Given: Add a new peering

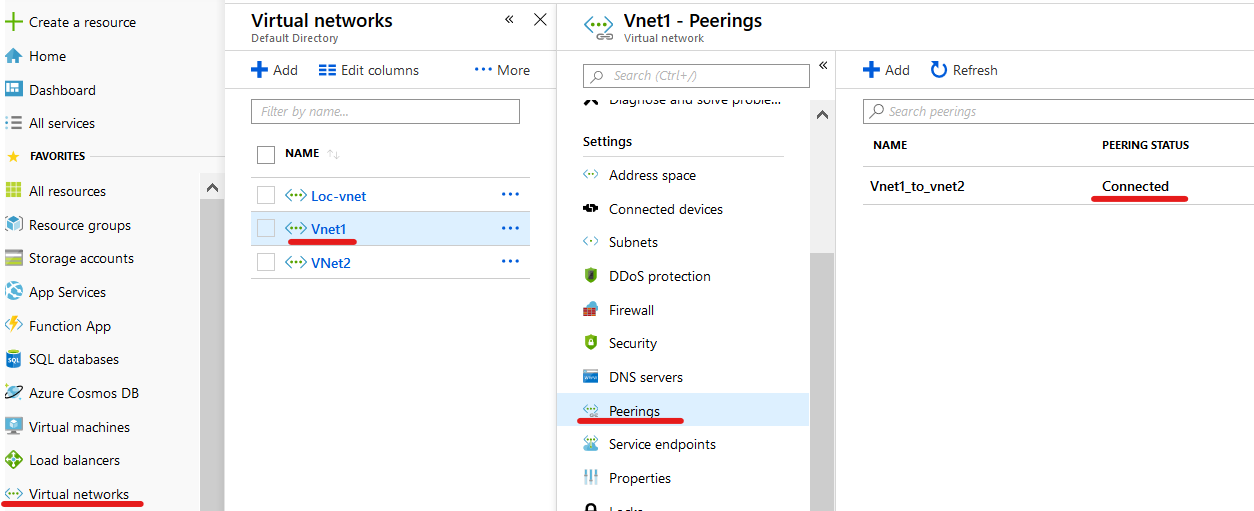Looking at the screenshot, I should pyautogui.click(x=886, y=70).
